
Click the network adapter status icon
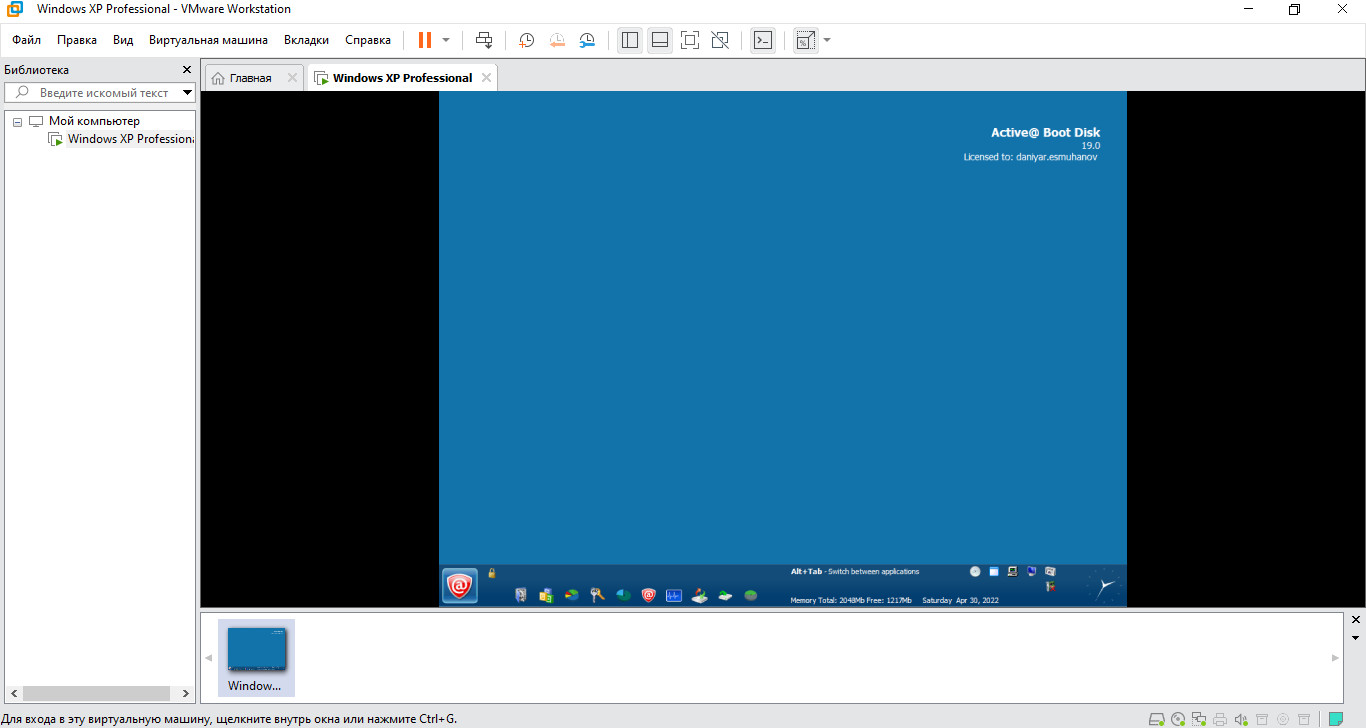1199,718
